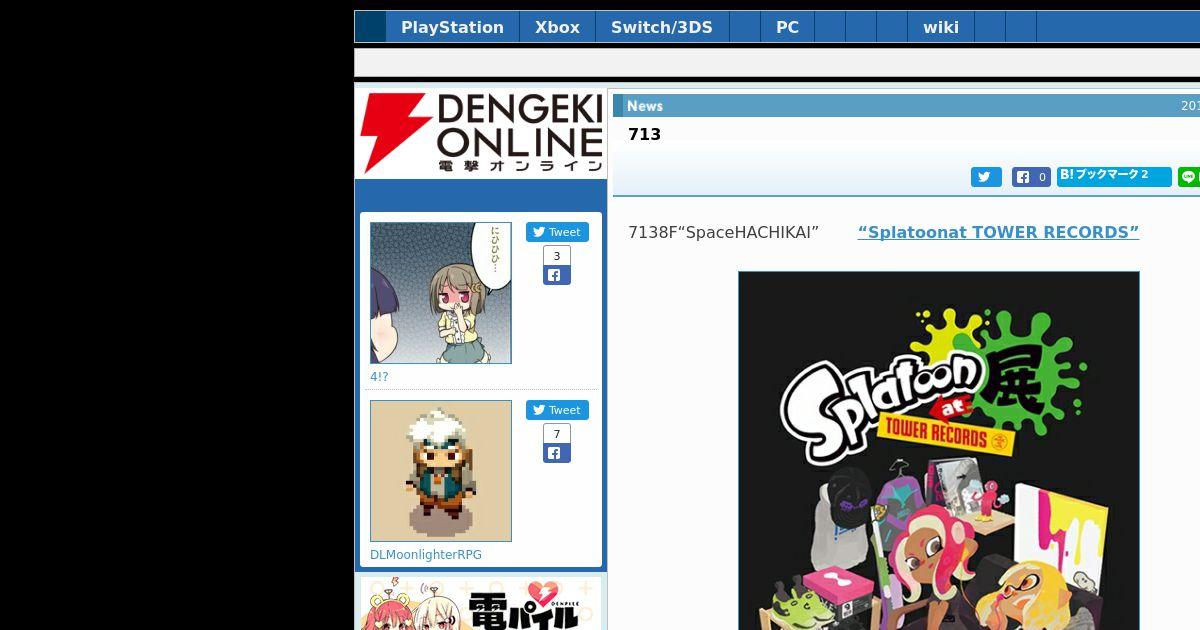This screenshot has width=1200, height=630.
Task: Open the wiki navigation tab
Action: [x=941, y=27]
